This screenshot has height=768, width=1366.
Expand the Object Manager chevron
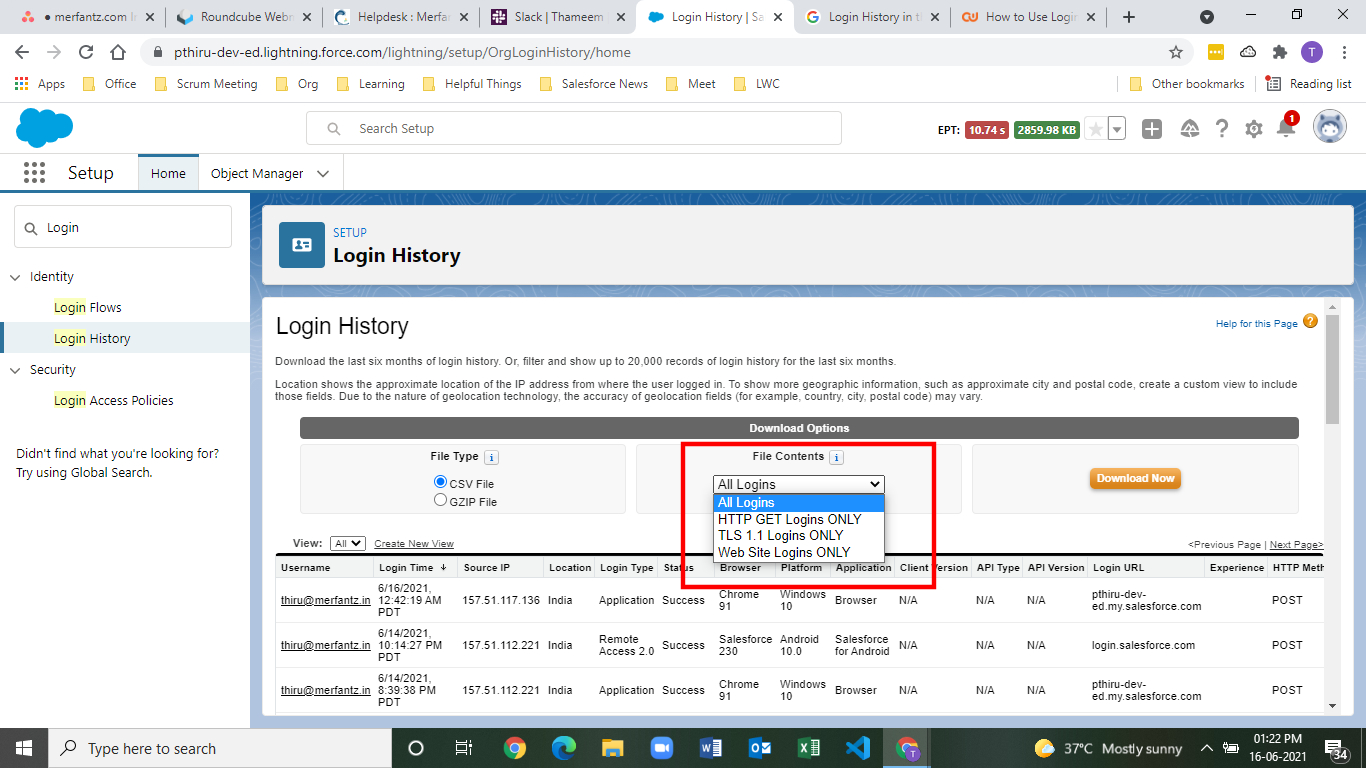tap(322, 172)
